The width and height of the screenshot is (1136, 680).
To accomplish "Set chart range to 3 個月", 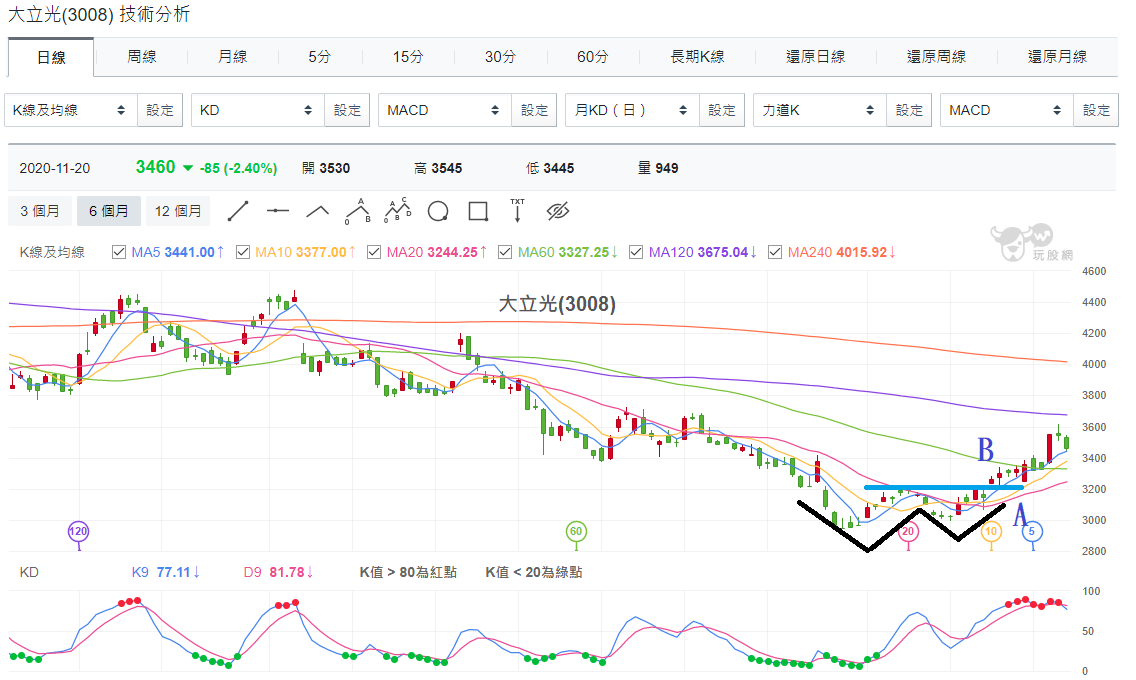I will coord(40,211).
